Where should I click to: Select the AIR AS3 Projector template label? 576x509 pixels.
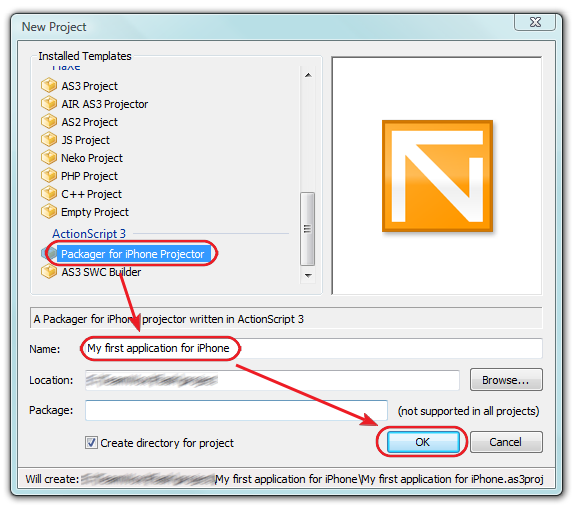pyautogui.click(x=104, y=104)
